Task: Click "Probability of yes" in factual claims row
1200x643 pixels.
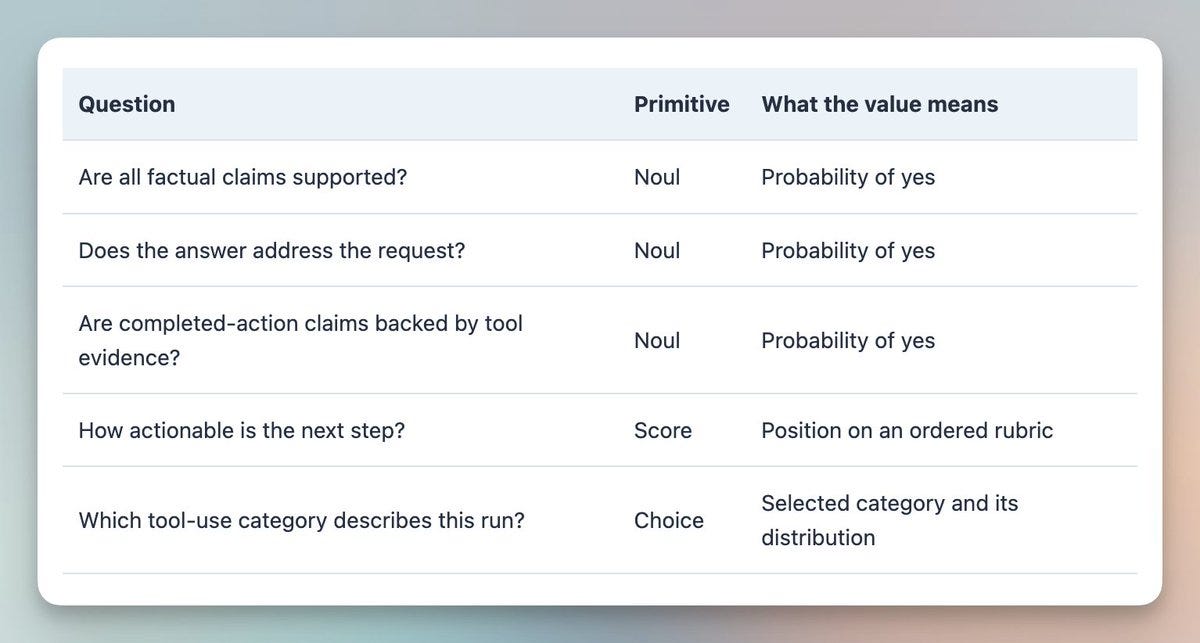Action: click(848, 177)
